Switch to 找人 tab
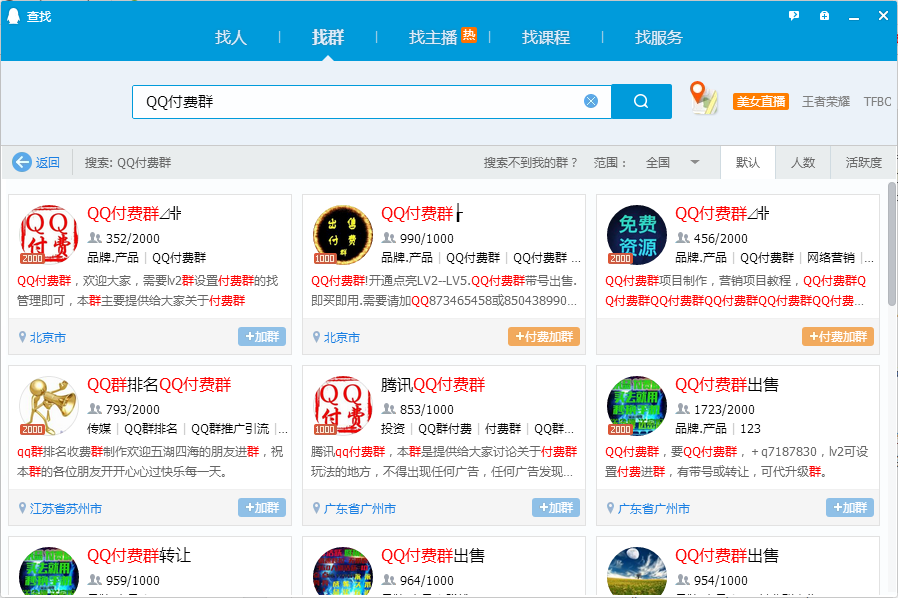Image resolution: width=898 pixels, height=598 pixels. pos(231,37)
